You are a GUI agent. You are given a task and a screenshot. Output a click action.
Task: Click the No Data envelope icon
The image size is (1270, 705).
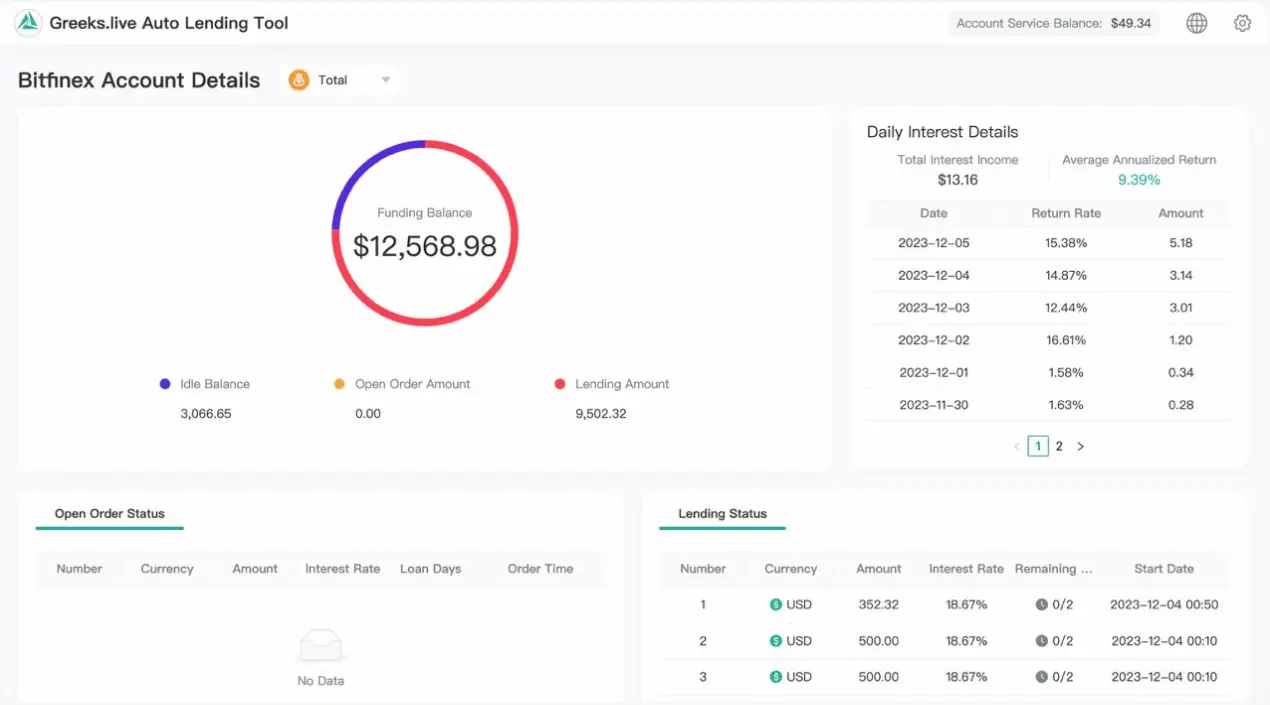[x=320, y=645]
